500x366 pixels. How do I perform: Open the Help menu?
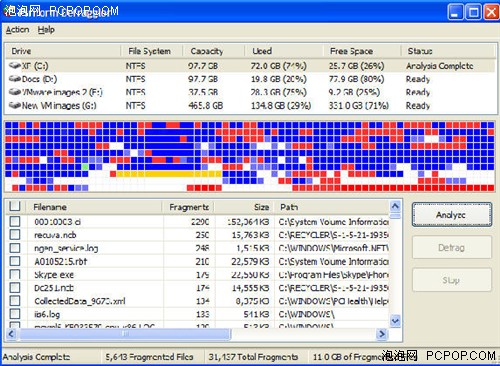46,30
